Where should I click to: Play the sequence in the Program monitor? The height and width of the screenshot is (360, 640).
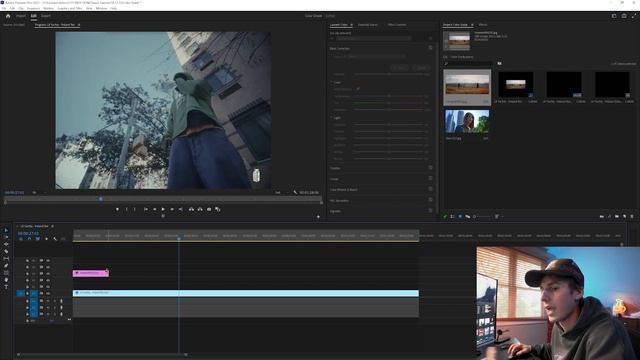tap(163, 209)
